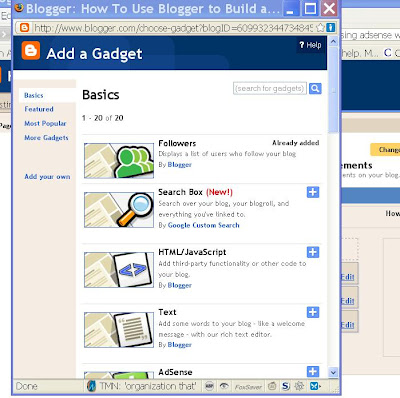Click the Blogger author link under Text
400x398 pixels.
(180, 345)
